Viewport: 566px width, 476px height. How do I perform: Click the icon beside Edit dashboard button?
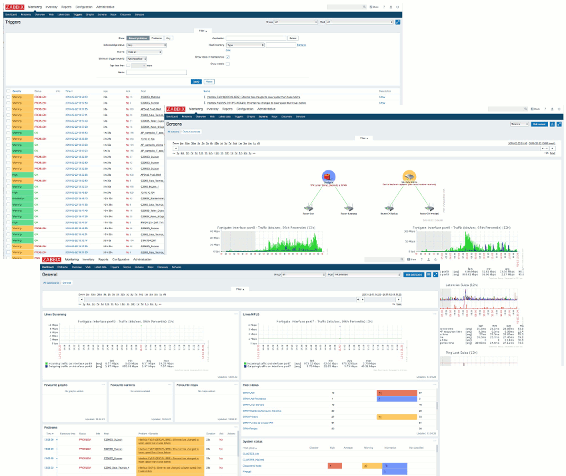point(428,275)
